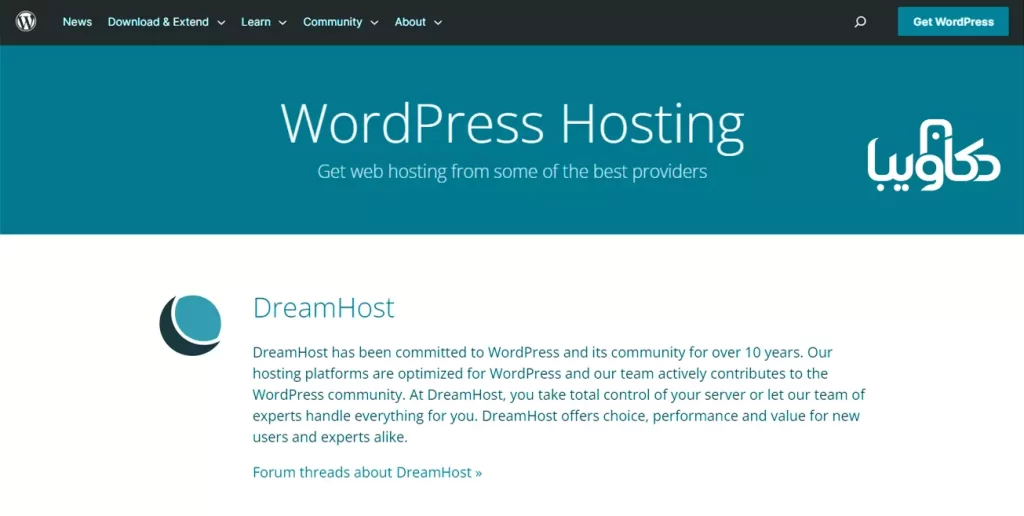Viewport: 1024px width, 516px height.
Task: Expand the chevron beside Learn
Action: (283, 22)
